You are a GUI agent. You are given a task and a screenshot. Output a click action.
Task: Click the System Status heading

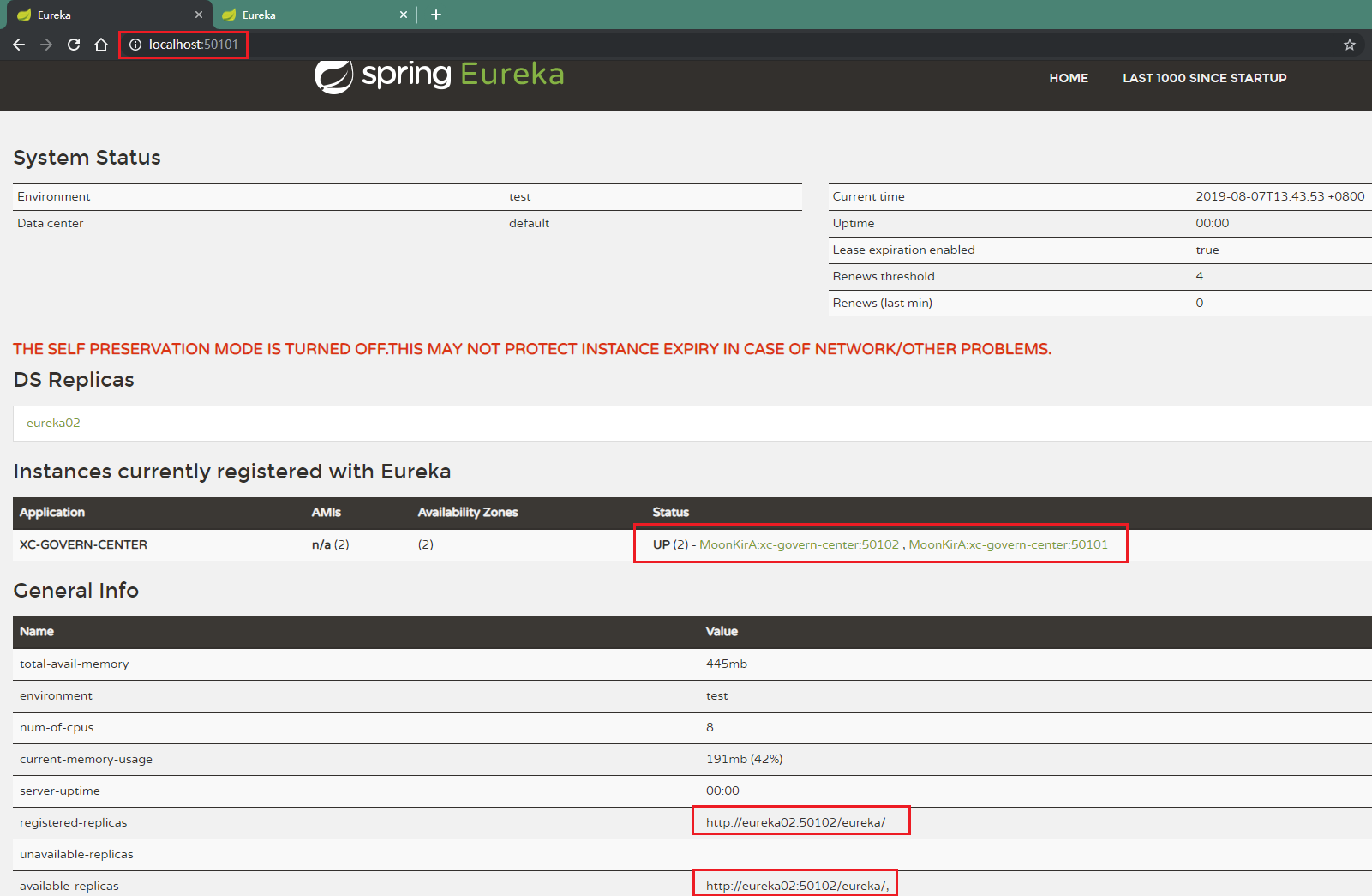(x=87, y=158)
